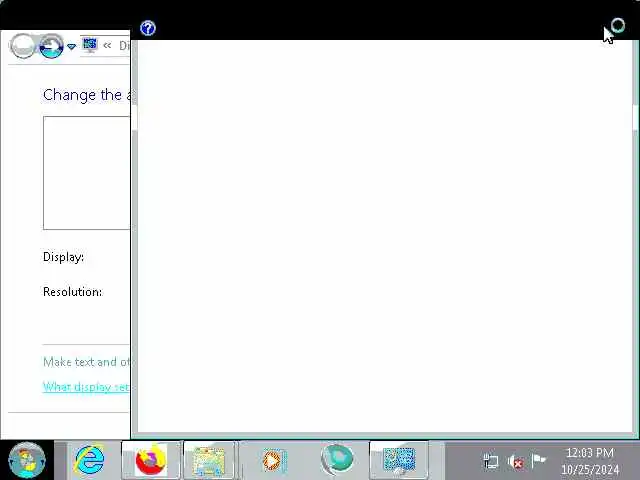
Task: Open Firefox from the taskbar
Action: [151, 460]
